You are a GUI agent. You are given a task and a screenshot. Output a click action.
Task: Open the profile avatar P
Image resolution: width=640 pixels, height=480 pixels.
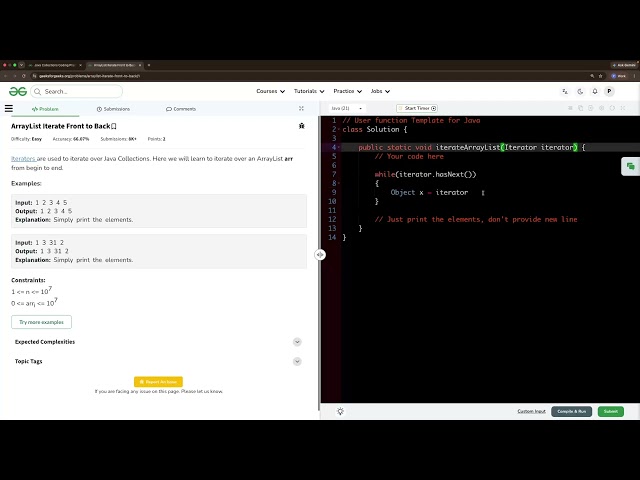coord(609,91)
